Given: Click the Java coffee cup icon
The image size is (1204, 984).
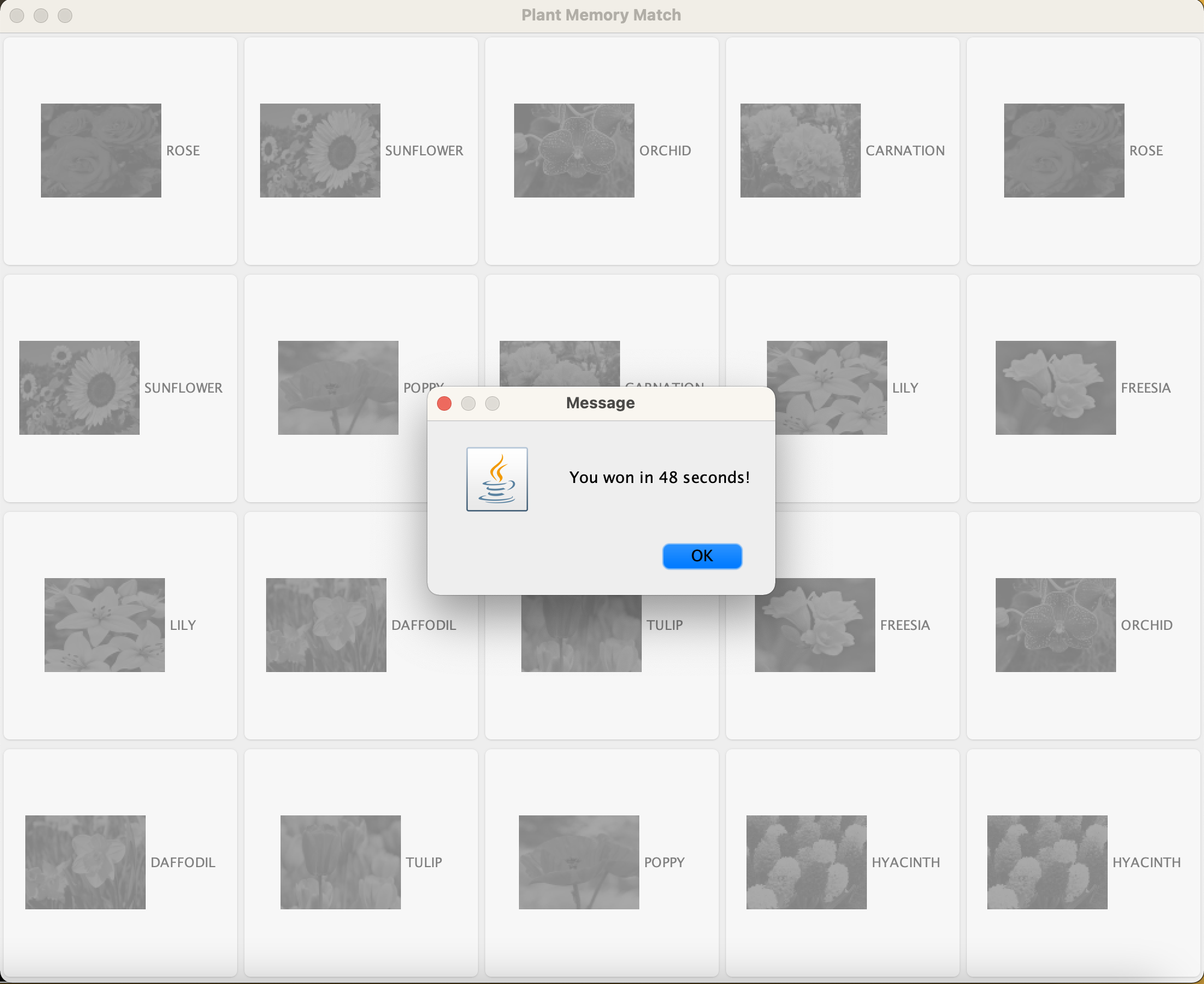Looking at the screenshot, I should [497, 479].
